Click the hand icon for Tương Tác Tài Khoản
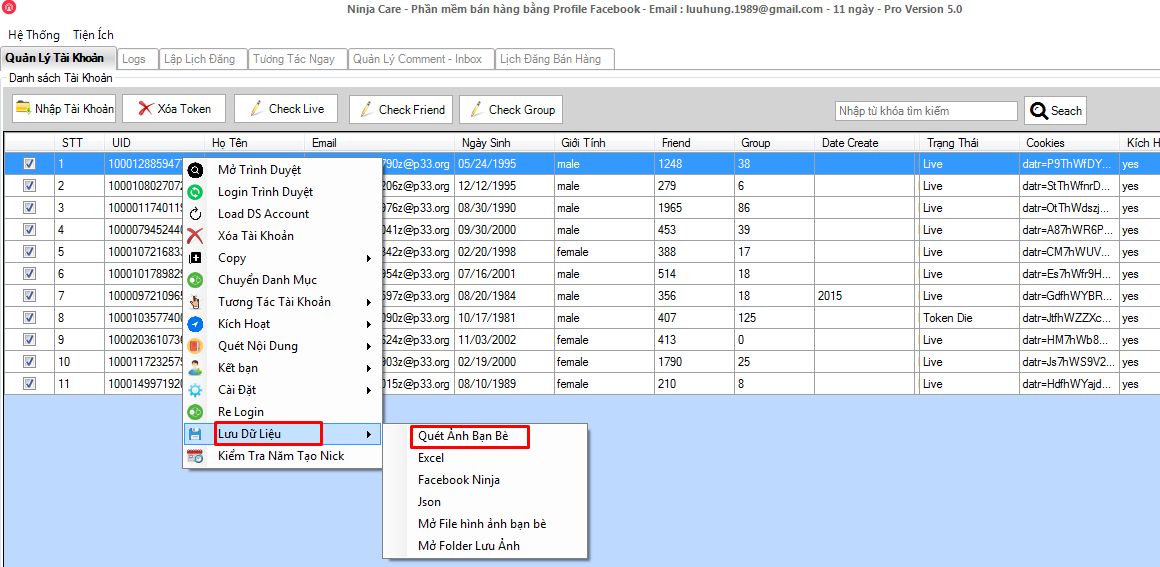Viewport: 1160px width, 567px height. pyautogui.click(x=195, y=302)
